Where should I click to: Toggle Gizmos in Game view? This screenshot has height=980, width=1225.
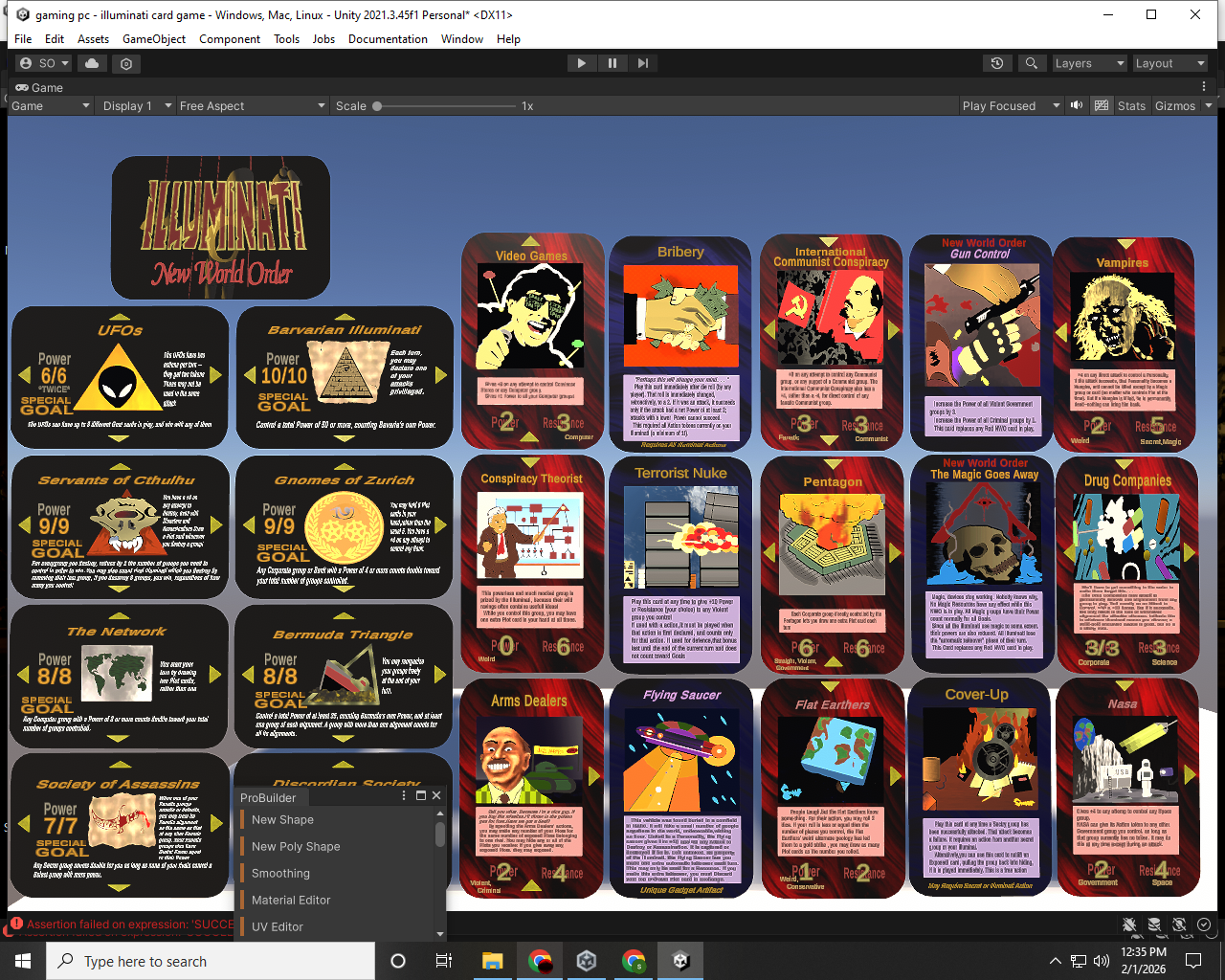(1174, 105)
